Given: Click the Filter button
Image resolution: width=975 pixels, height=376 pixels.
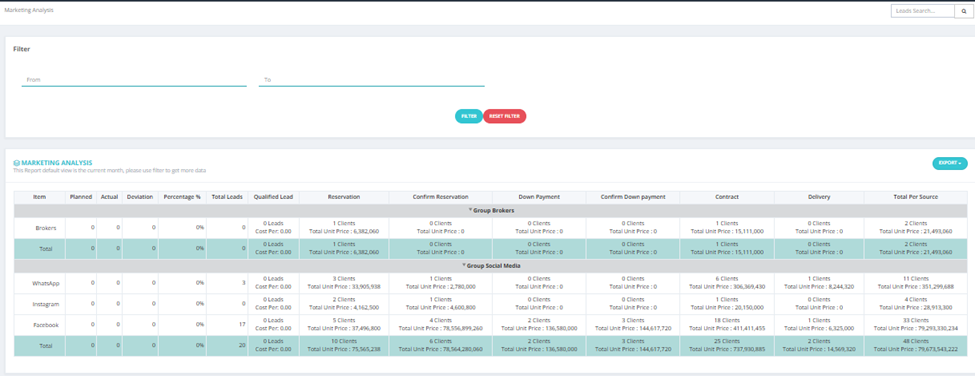Looking at the screenshot, I should point(469,116).
